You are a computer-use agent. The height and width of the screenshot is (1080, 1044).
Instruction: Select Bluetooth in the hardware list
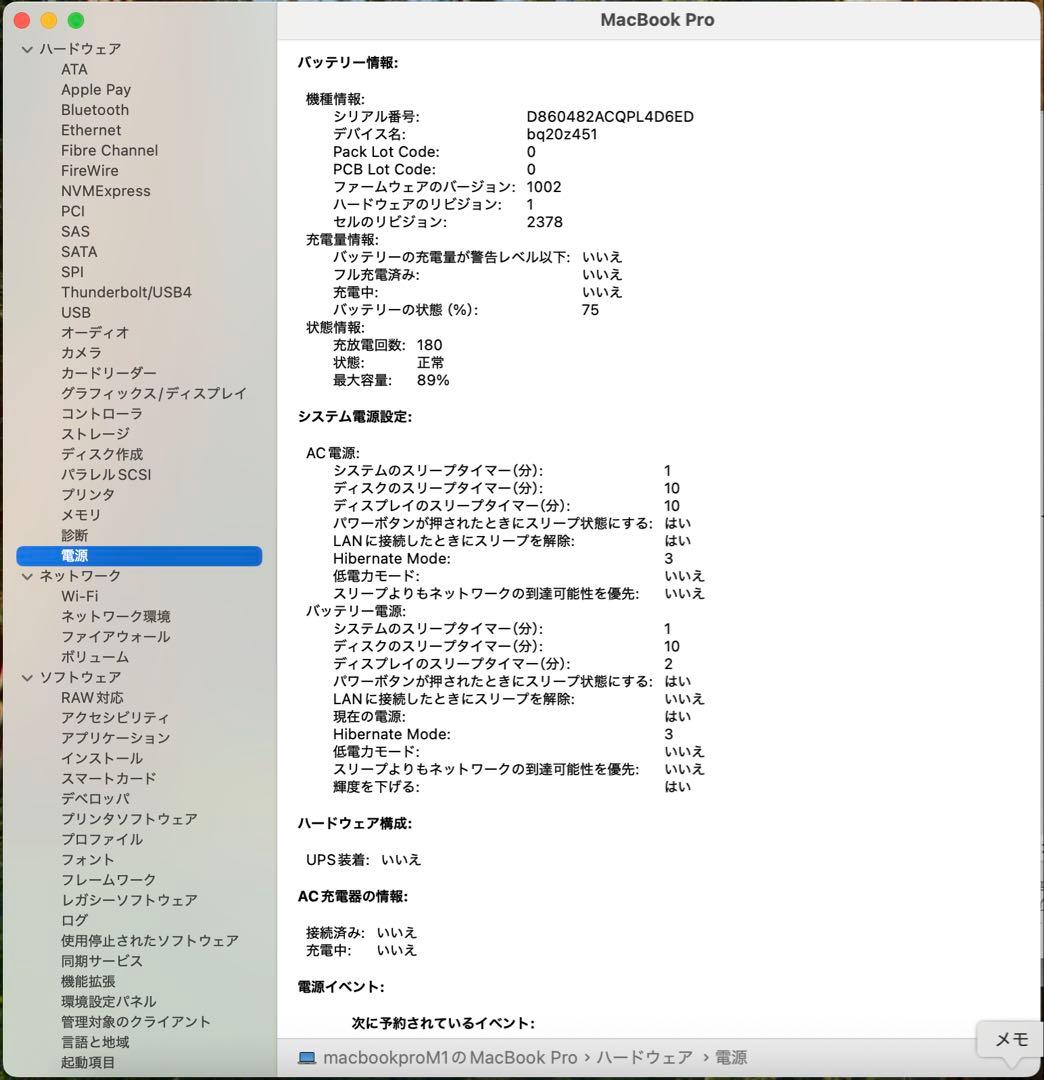click(95, 110)
